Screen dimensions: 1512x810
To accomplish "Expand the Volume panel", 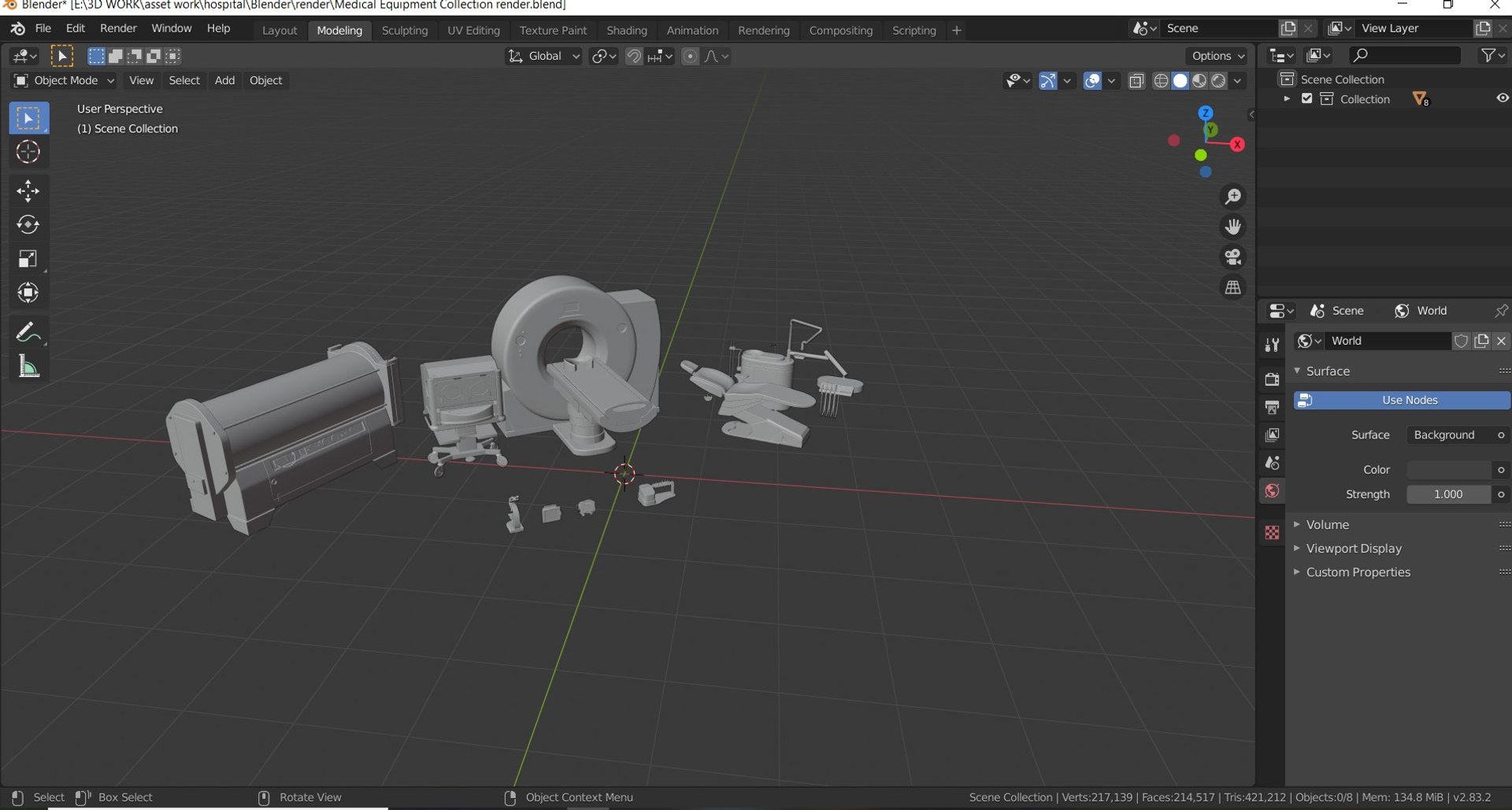I will 1328,525.
